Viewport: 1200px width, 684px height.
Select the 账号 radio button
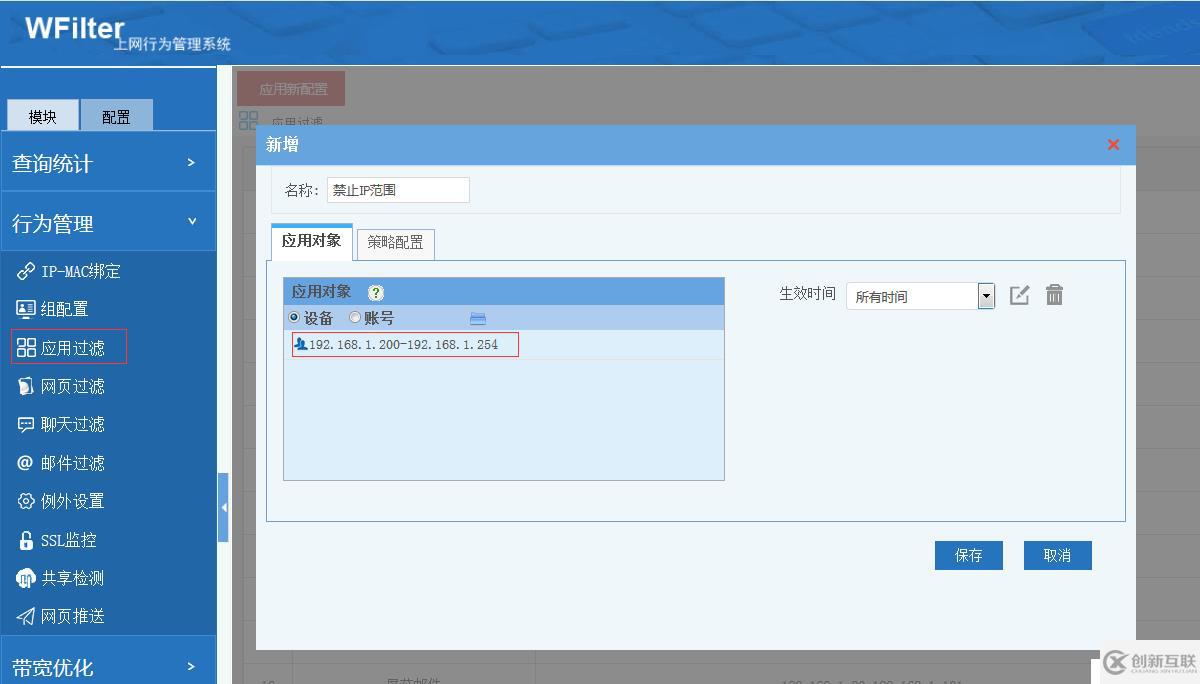(x=355, y=317)
